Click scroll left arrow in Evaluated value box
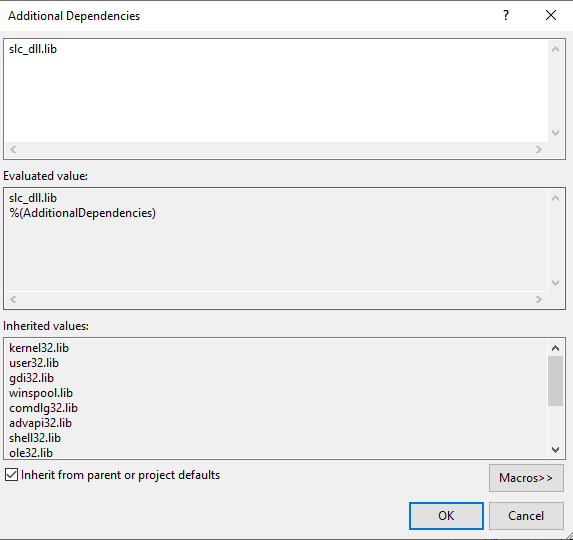 coord(13,300)
